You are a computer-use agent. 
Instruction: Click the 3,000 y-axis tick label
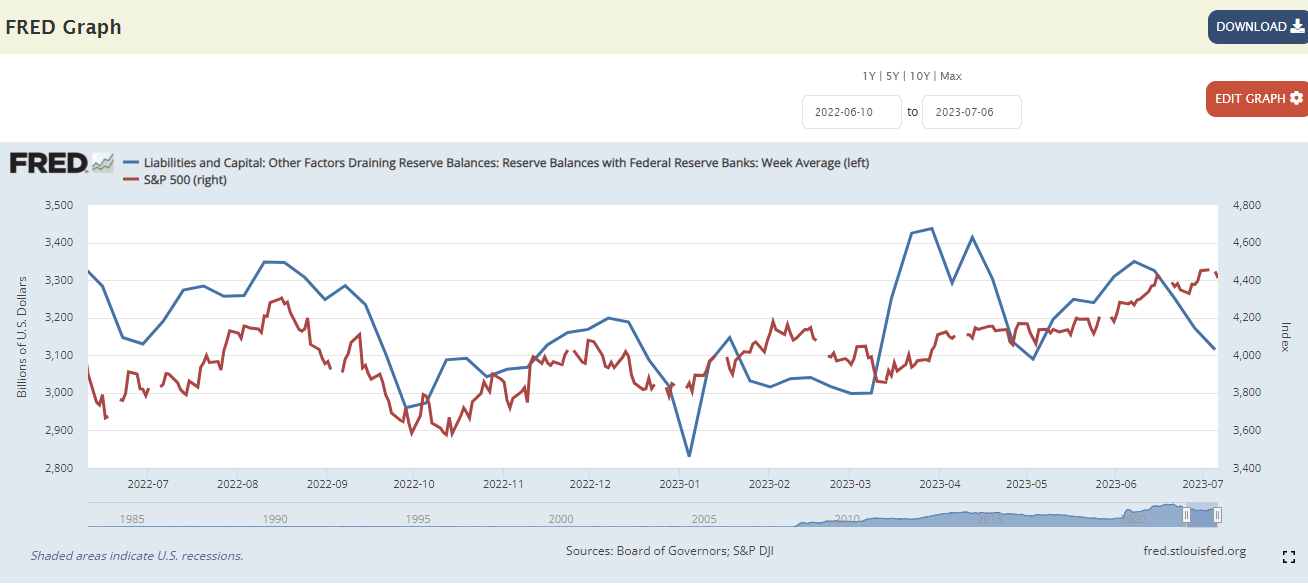(60, 393)
